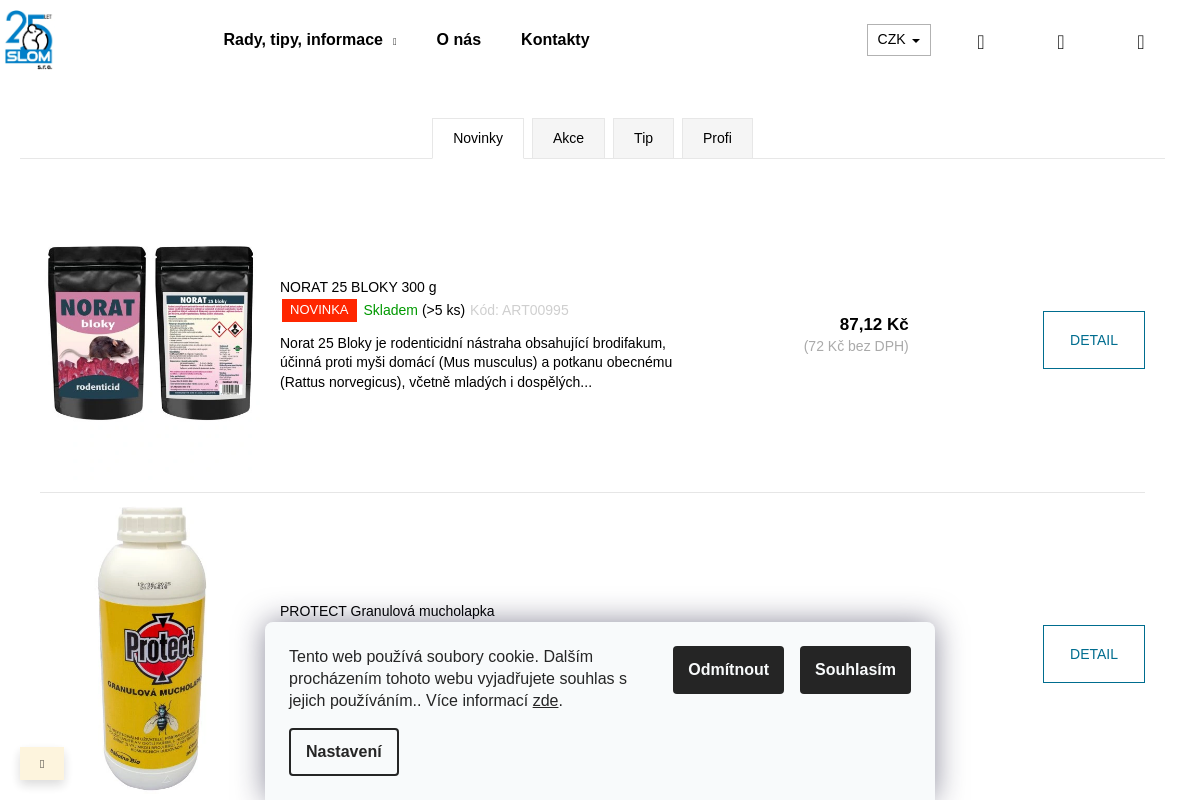Switch to the Tip tab

point(643,138)
